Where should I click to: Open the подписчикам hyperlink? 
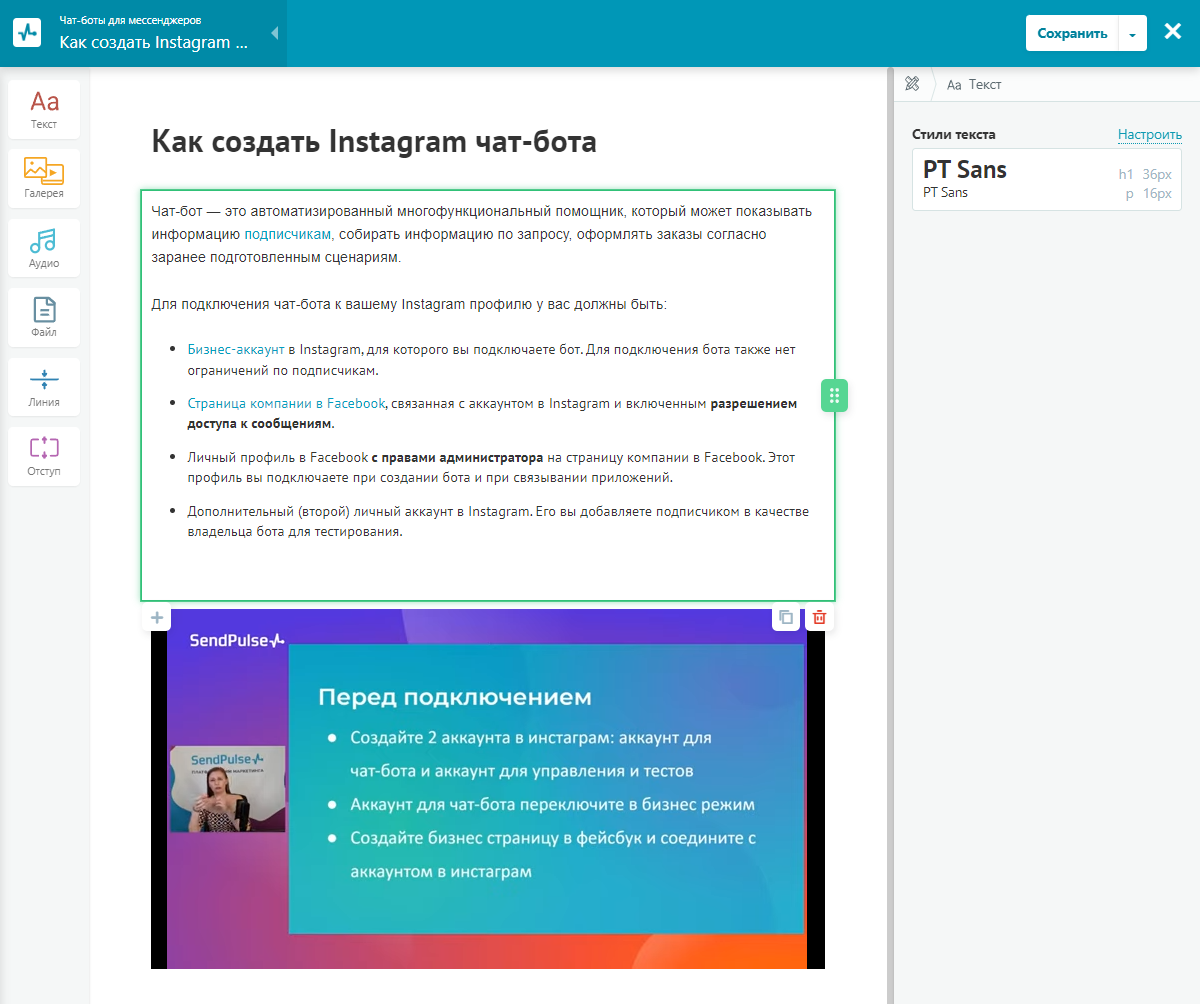287,234
